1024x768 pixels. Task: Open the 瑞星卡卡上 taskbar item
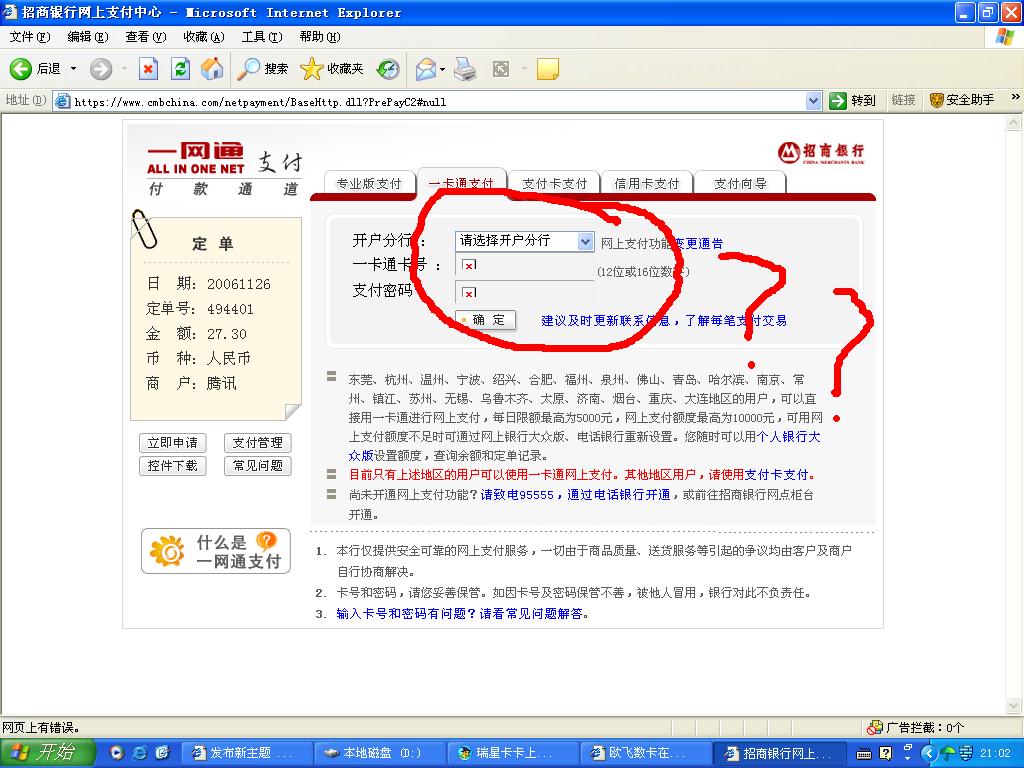pos(514,753)
